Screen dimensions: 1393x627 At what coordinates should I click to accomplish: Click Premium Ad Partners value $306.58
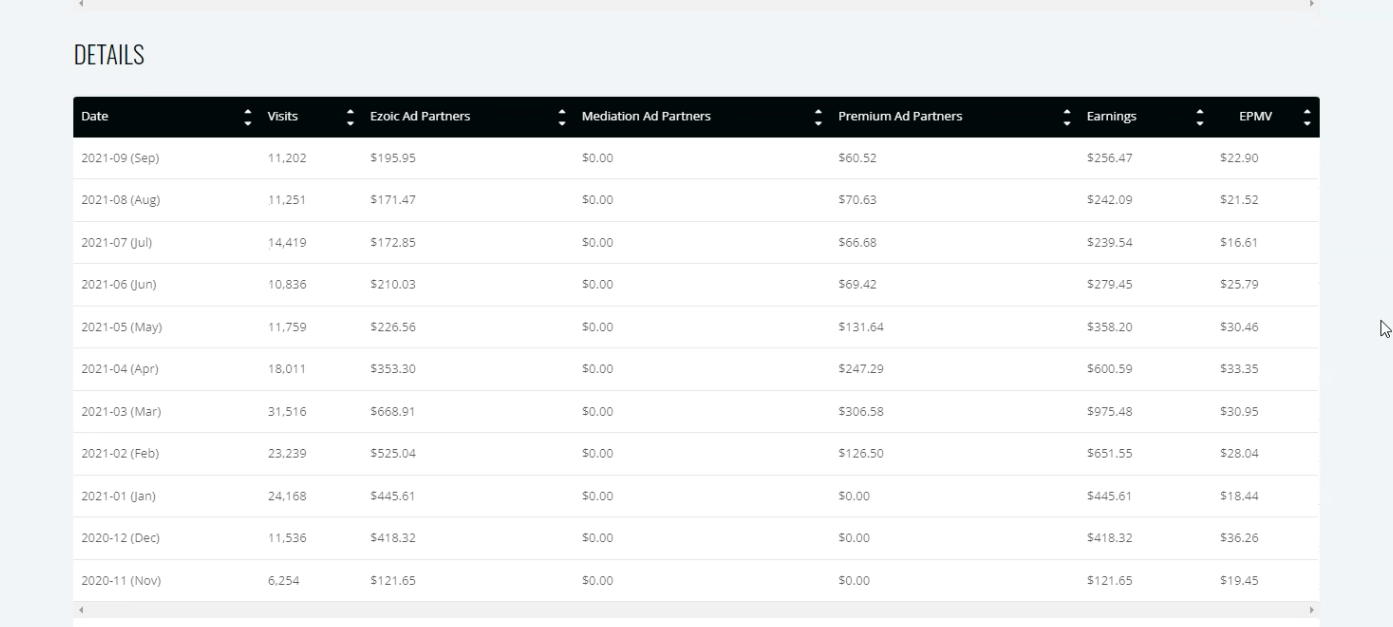tap(861, 412)
